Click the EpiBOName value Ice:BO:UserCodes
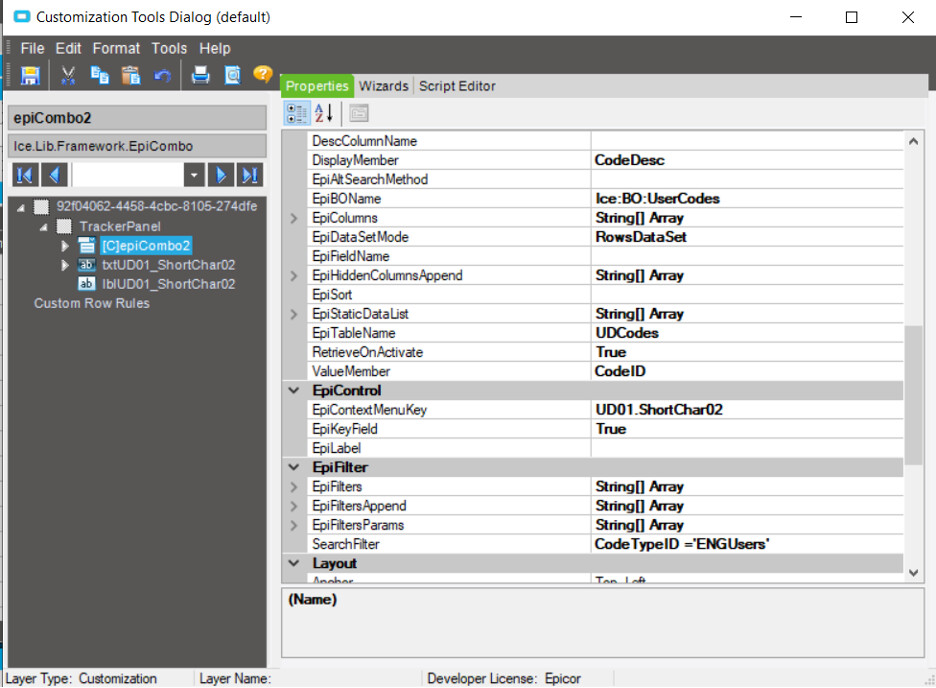The height and width of the screenshot is (688, 936). (x=657, y=199)
